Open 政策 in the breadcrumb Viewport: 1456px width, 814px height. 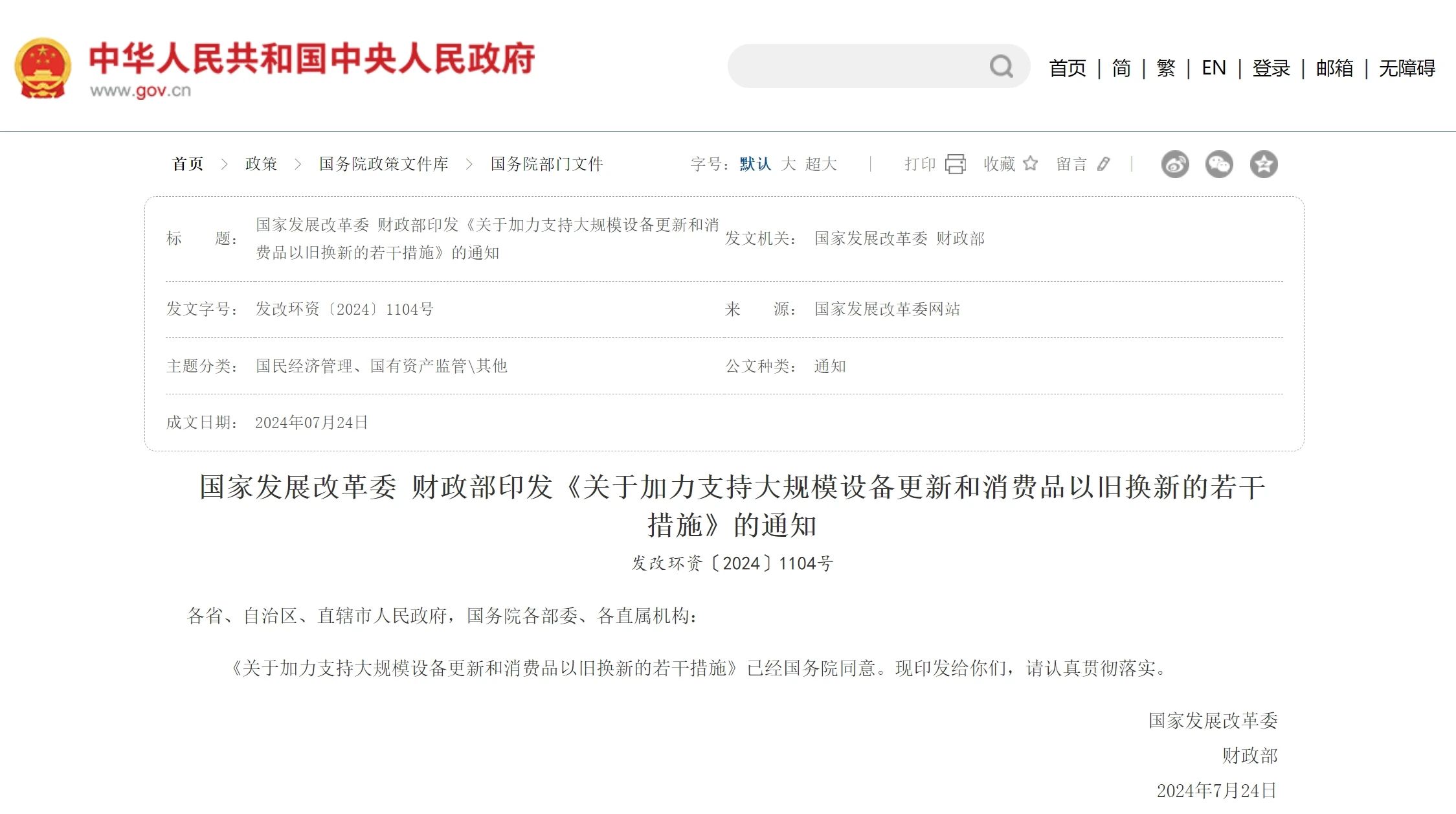tap(261, 164)
